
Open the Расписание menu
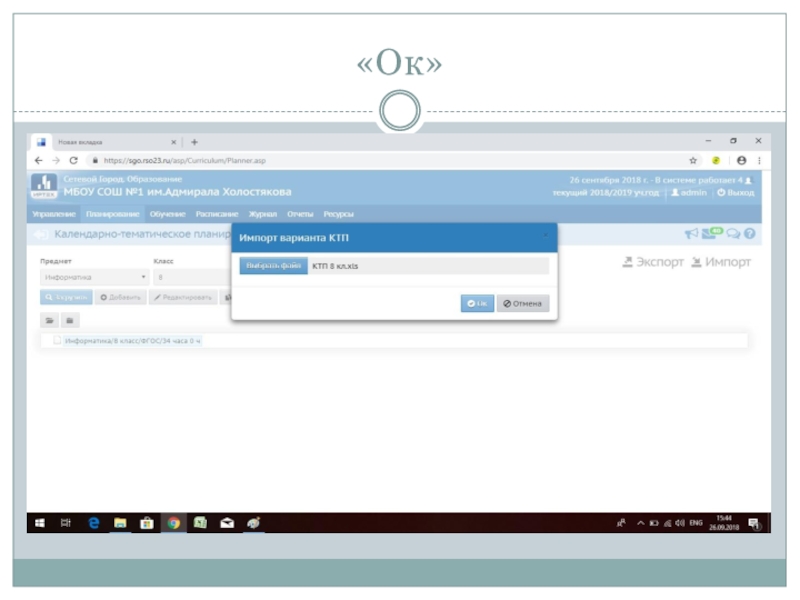(x=217, y=214)
